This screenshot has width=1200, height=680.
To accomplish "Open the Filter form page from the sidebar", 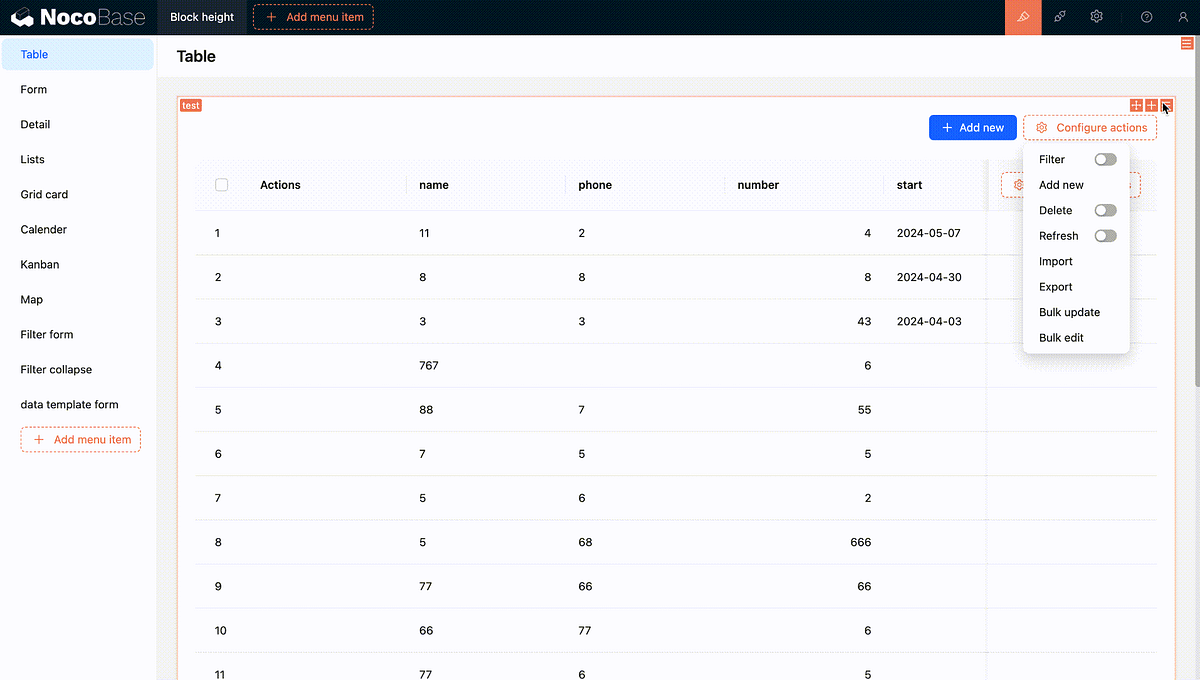I will (47, 334).
